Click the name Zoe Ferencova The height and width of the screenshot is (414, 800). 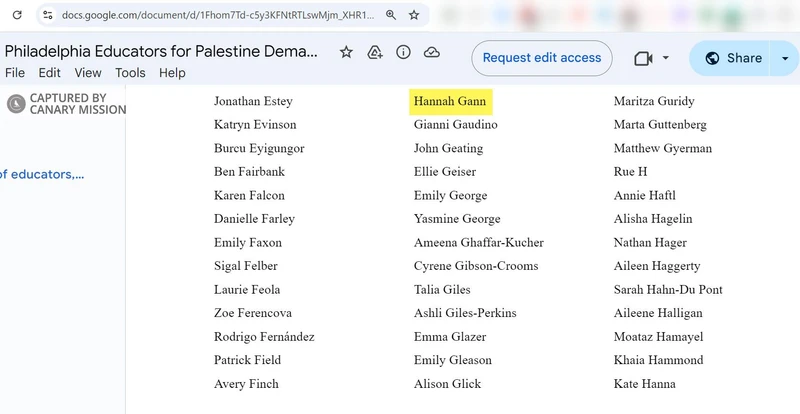pyautogui.click(x=253, y=313)
